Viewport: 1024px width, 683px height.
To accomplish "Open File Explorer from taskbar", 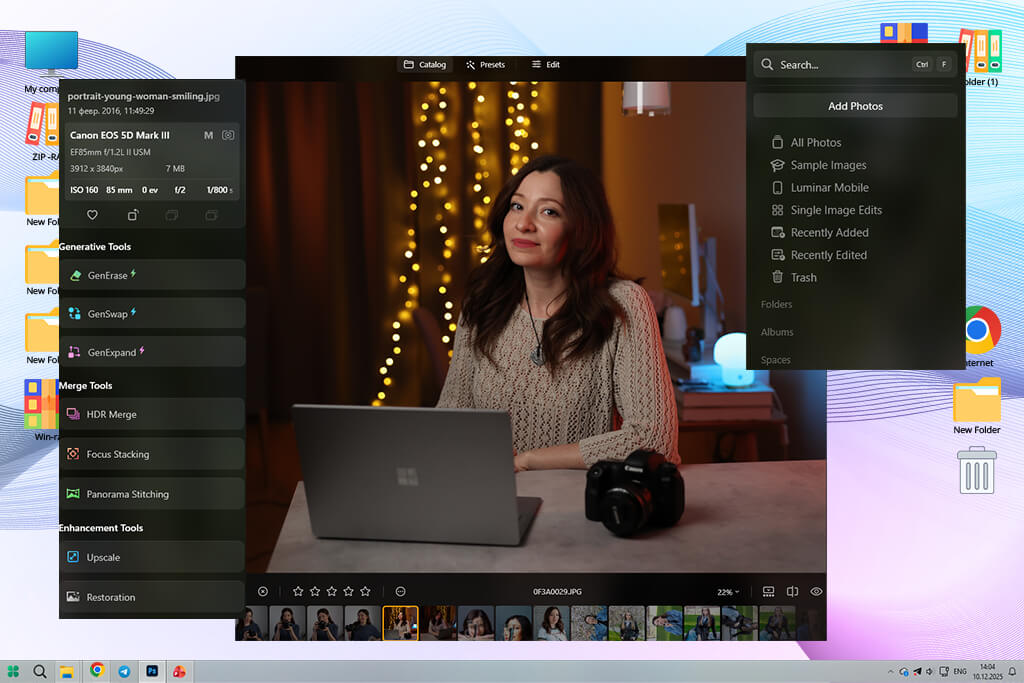I will (67, 671).
